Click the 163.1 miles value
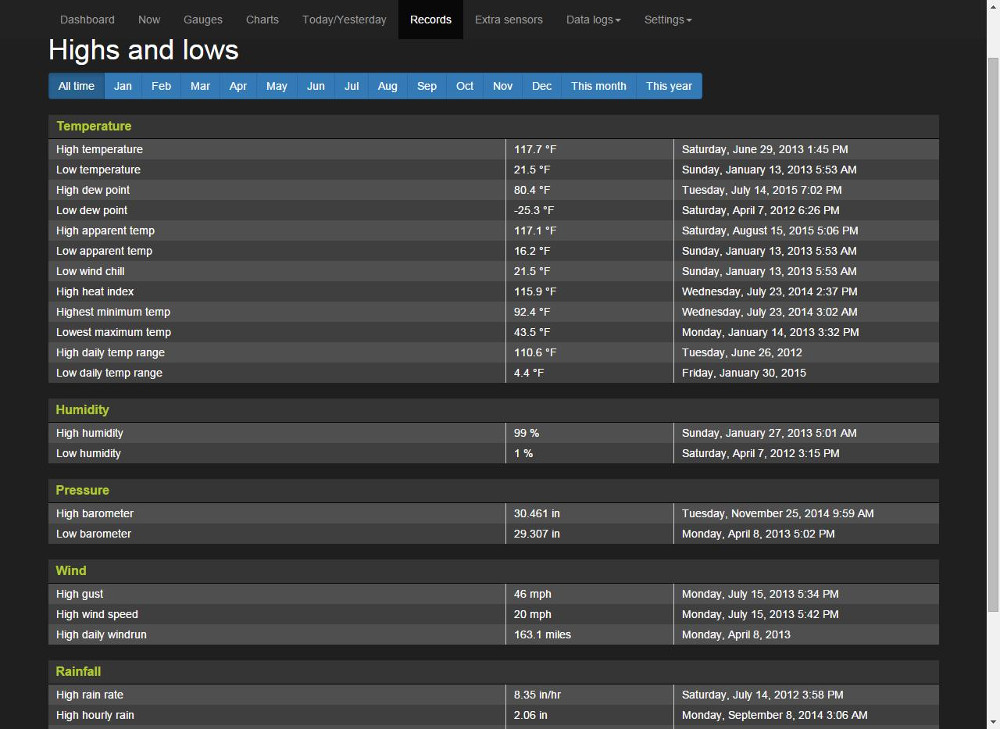 (543, 635)
